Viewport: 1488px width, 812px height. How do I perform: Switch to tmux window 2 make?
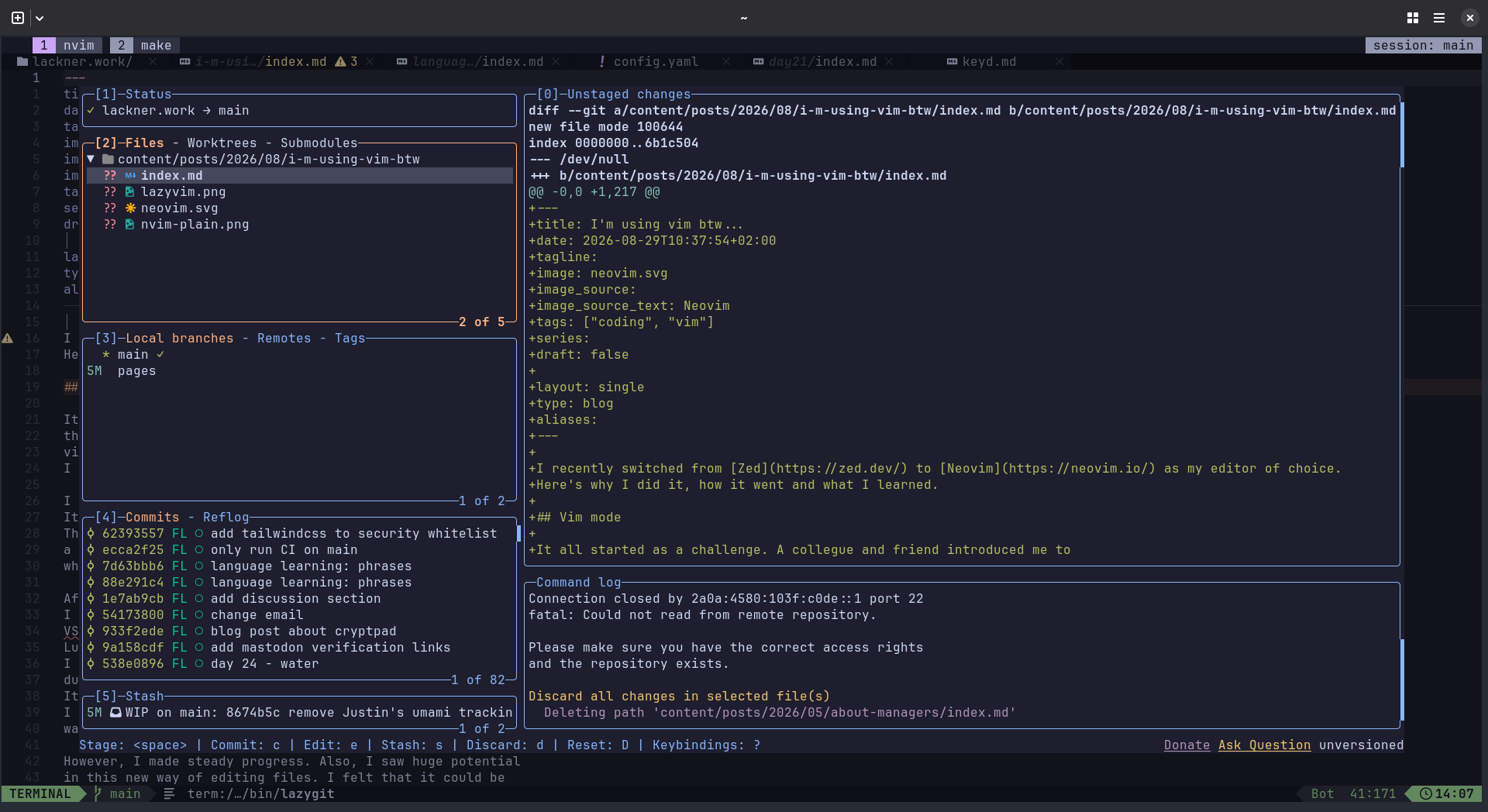tap(145, 45)
